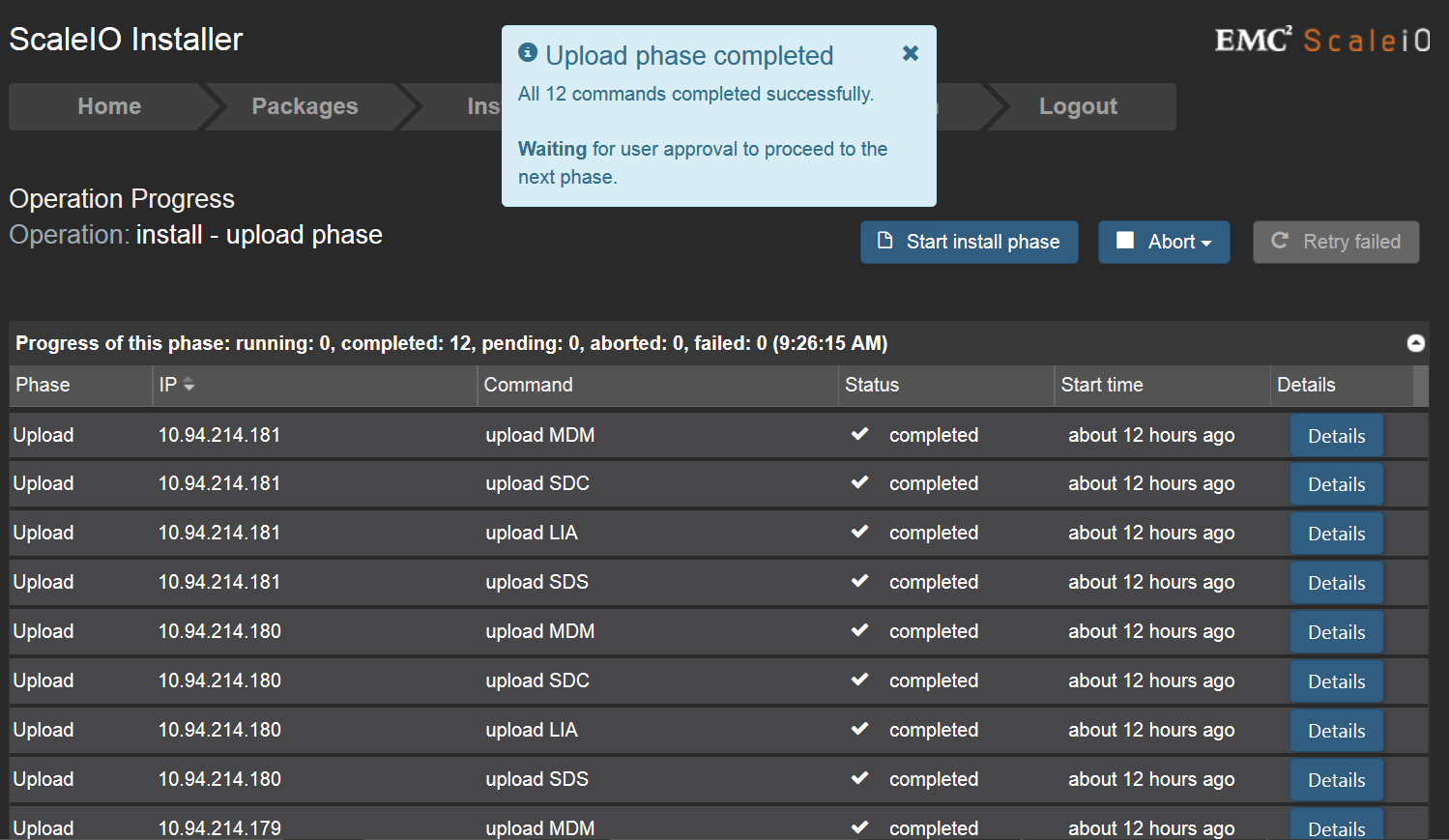This screenshot has height=840, width=1449.
Task: Close the Upload phase completed notification
Action: tap(910, 54)
